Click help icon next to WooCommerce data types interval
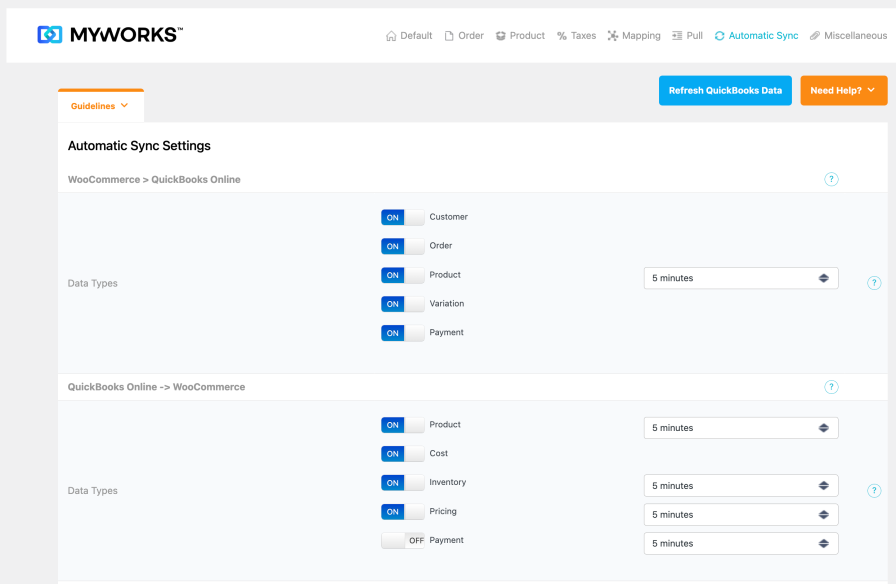 (874, 283)
